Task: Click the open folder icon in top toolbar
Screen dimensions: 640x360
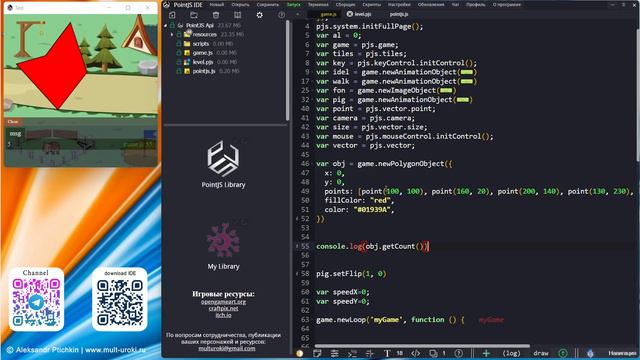Action: click(194, 15)
